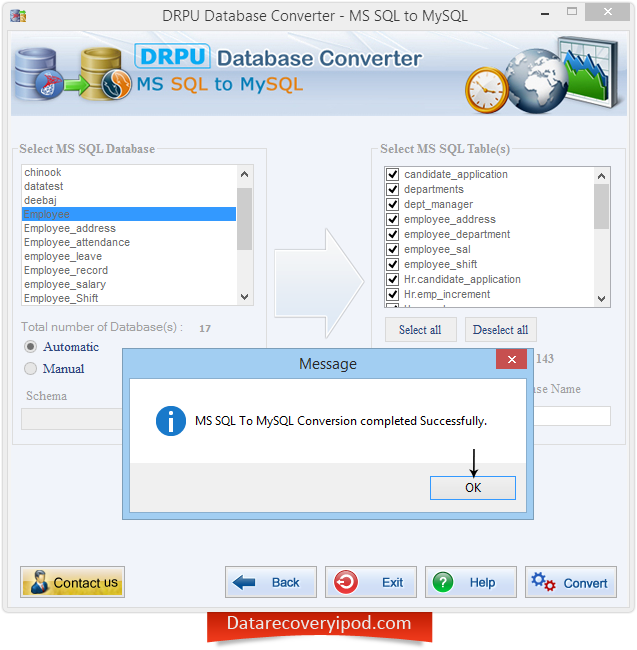Viewport: 637px width, 650px height.
Task: Click the Exit button
Action: pos(371,582)
